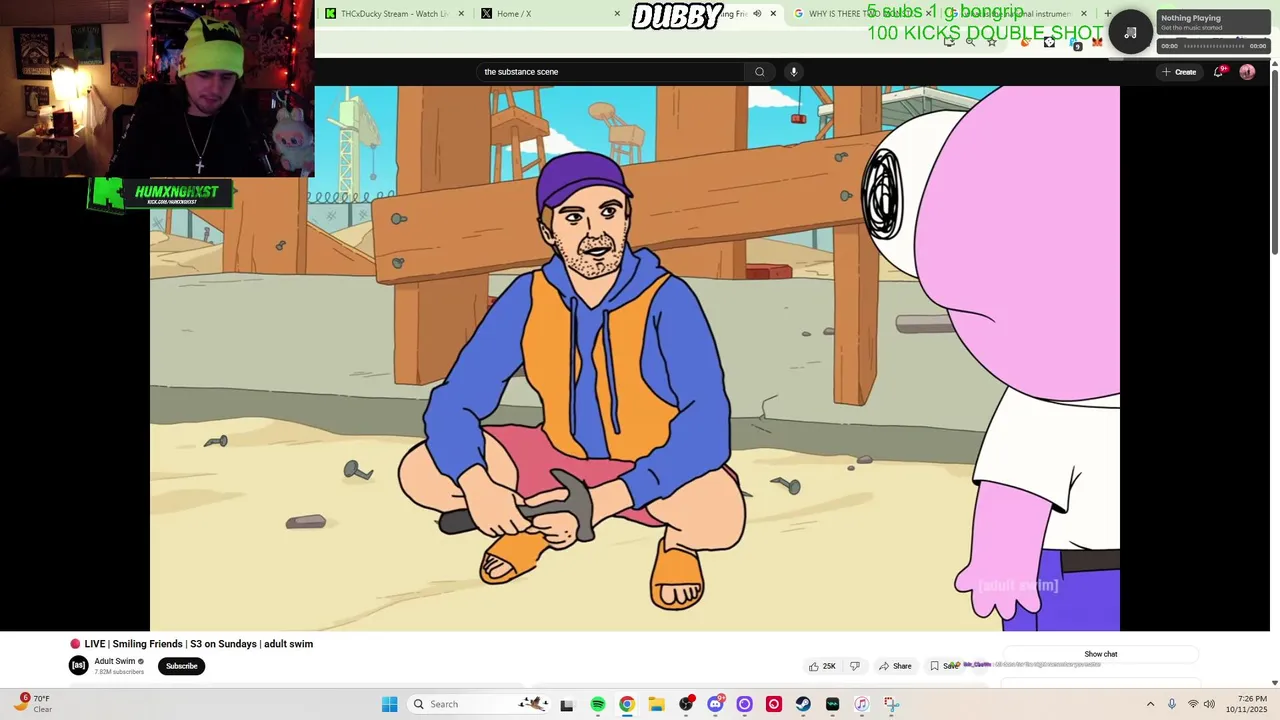Image resolution: width=1280 pixels, height=720 pixels.
Task: Open the red circle app in the taskbar
Action: pos(774,704)
